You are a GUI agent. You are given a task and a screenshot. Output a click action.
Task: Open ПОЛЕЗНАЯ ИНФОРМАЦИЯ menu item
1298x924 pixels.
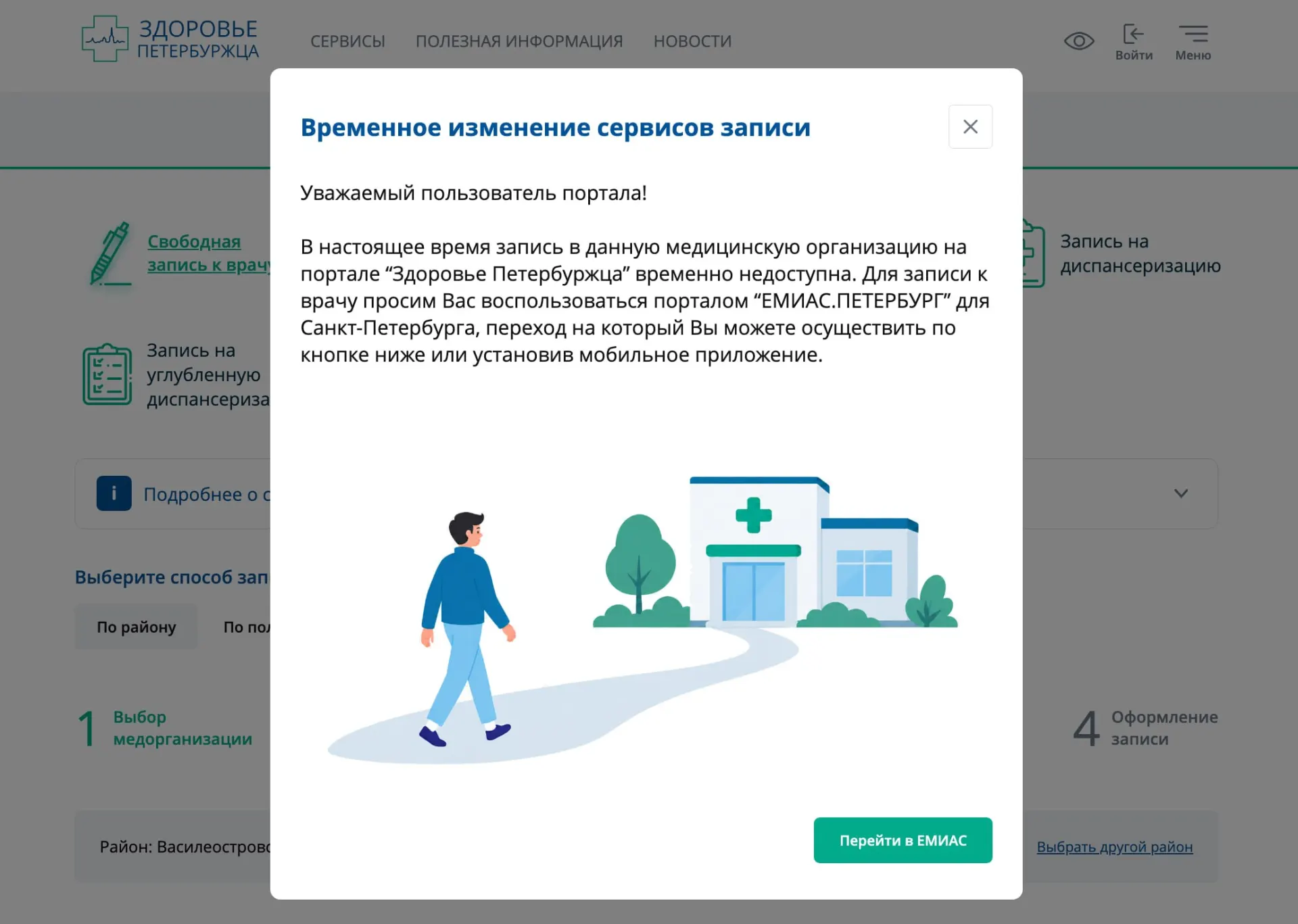(519, 41)
